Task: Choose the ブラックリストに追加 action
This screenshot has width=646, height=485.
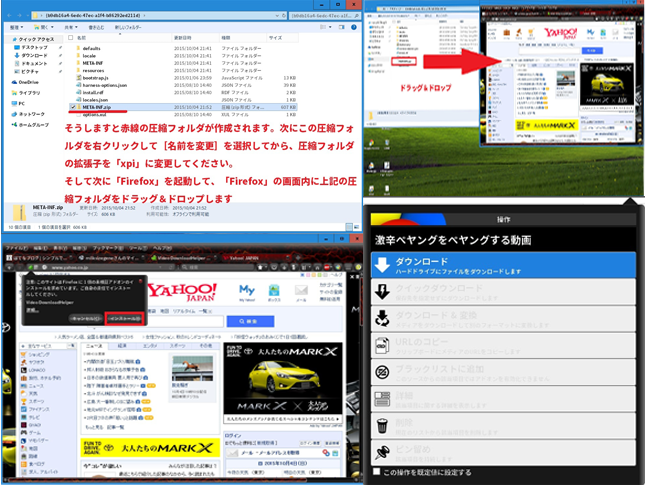Action: 503,373
